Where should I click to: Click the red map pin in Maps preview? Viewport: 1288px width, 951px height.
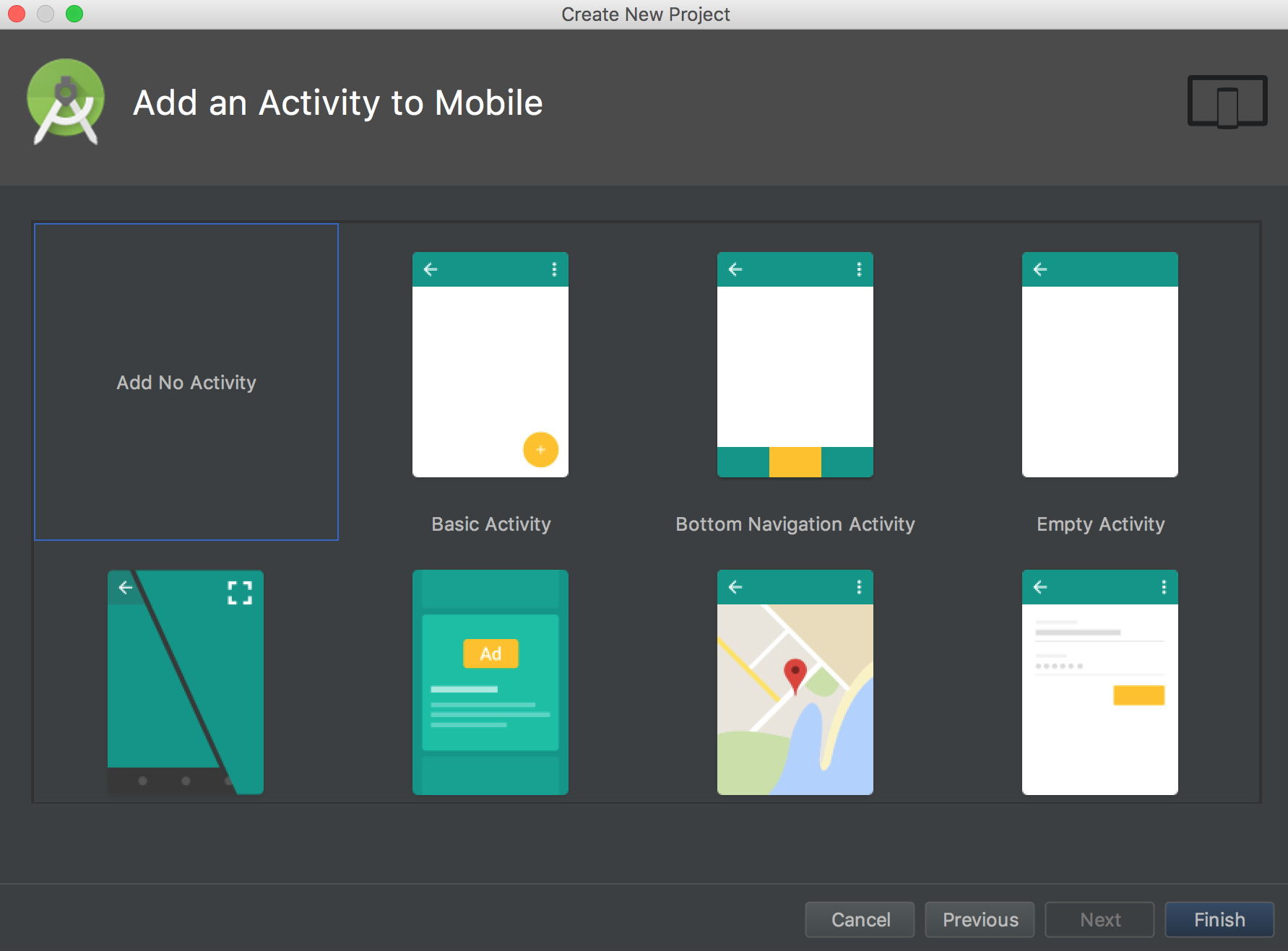795,677
